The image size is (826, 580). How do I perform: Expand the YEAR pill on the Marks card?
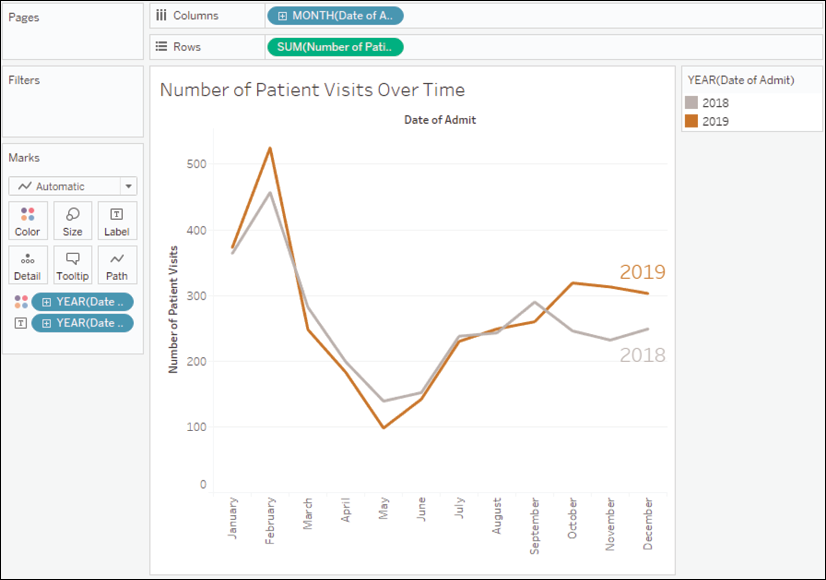(48, 300)
